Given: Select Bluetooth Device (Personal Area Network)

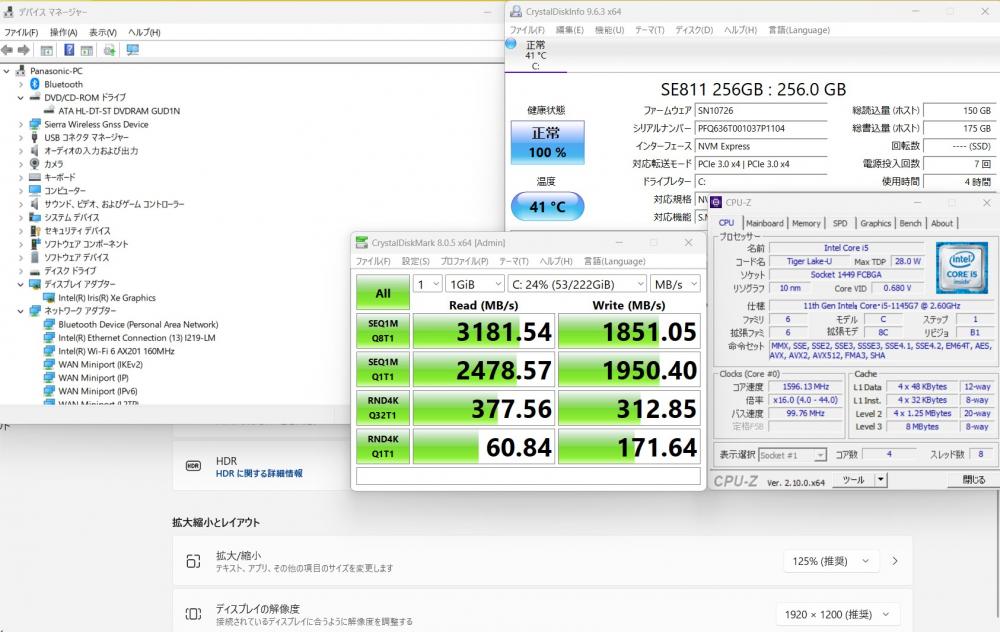Looking at the screenshot, I should click(138, 325).
